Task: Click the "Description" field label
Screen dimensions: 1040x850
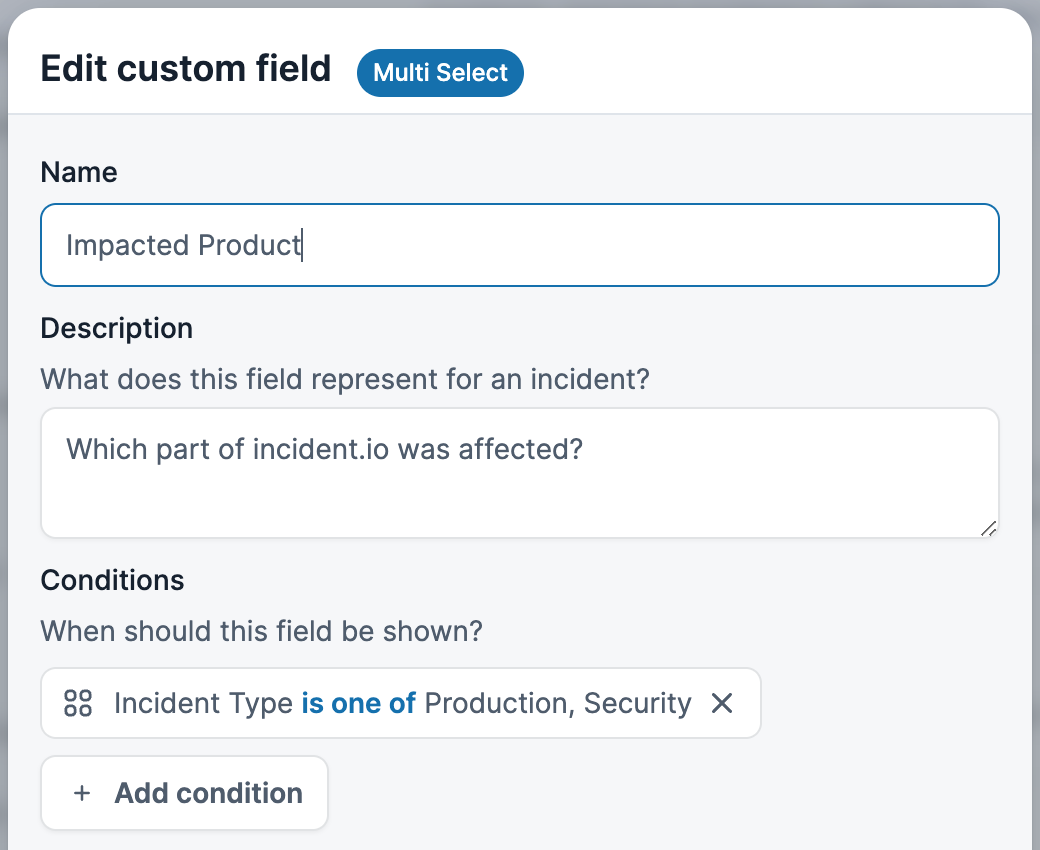Action: click(117, 328)
